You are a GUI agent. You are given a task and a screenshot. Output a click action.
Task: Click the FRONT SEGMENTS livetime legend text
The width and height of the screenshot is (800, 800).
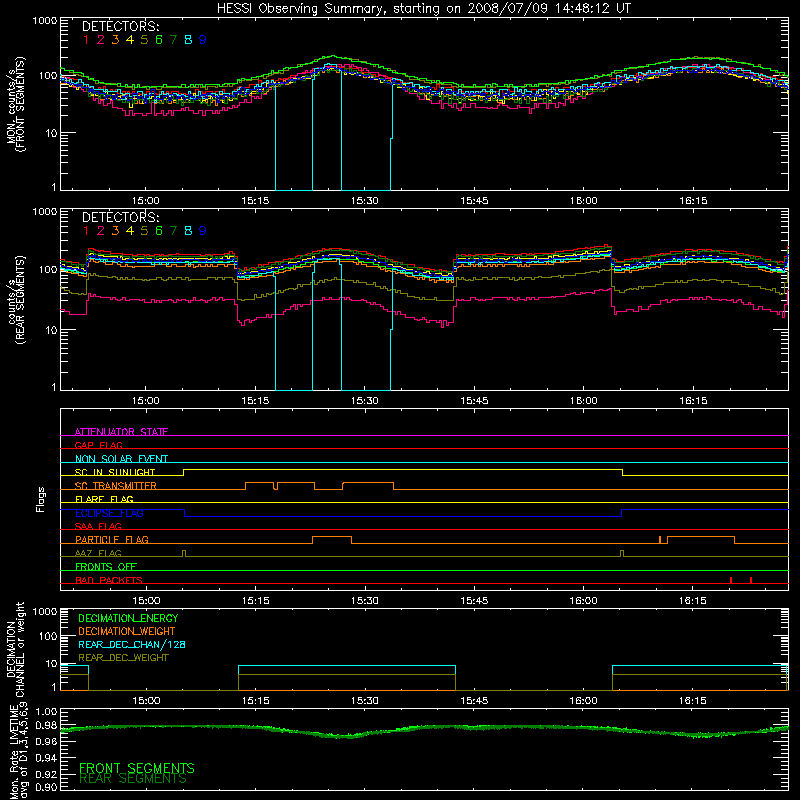(x=137, y=768)
